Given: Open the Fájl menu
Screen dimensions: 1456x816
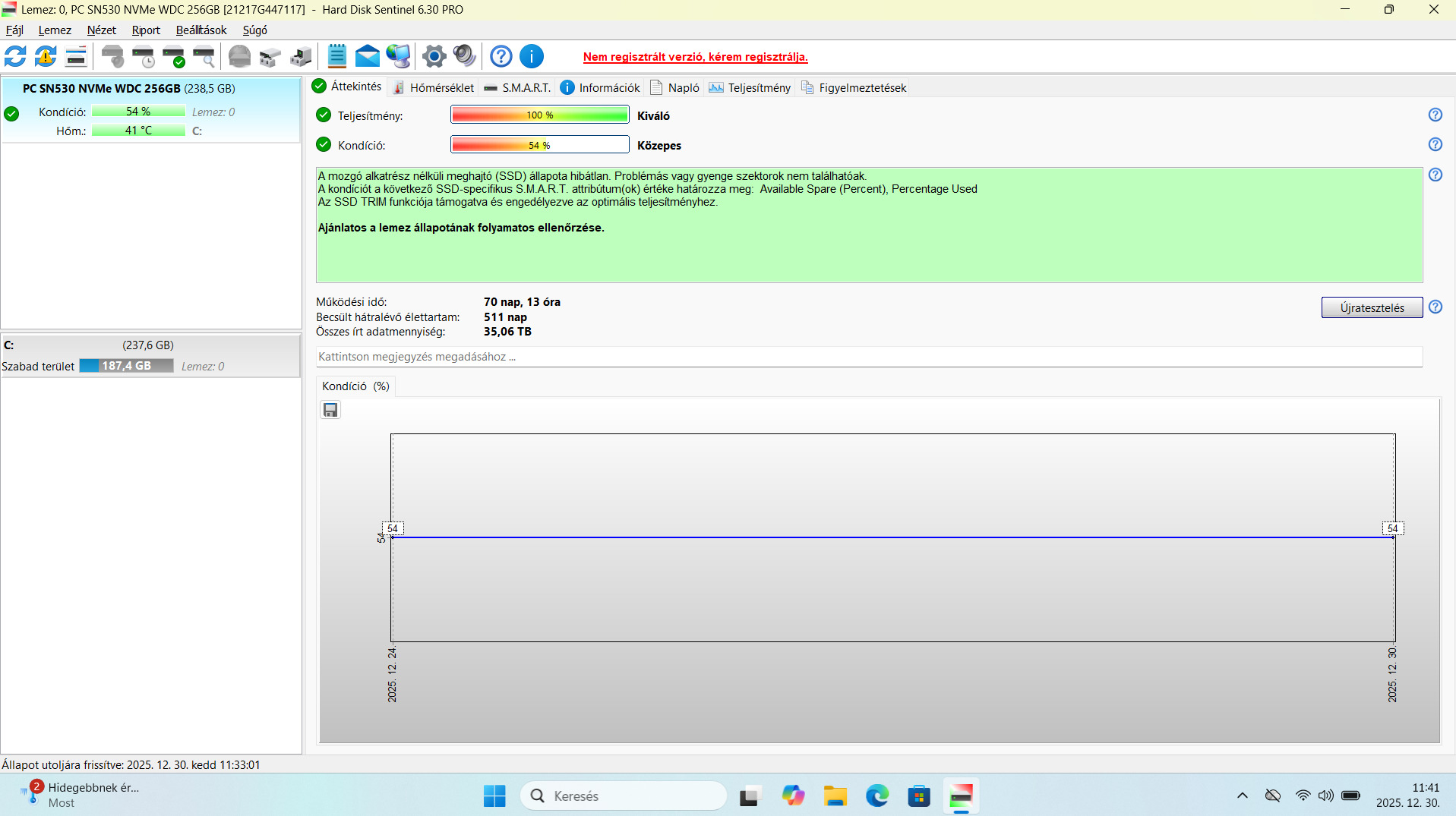Looking at the screenshot, I should click(x=14, y=30).
